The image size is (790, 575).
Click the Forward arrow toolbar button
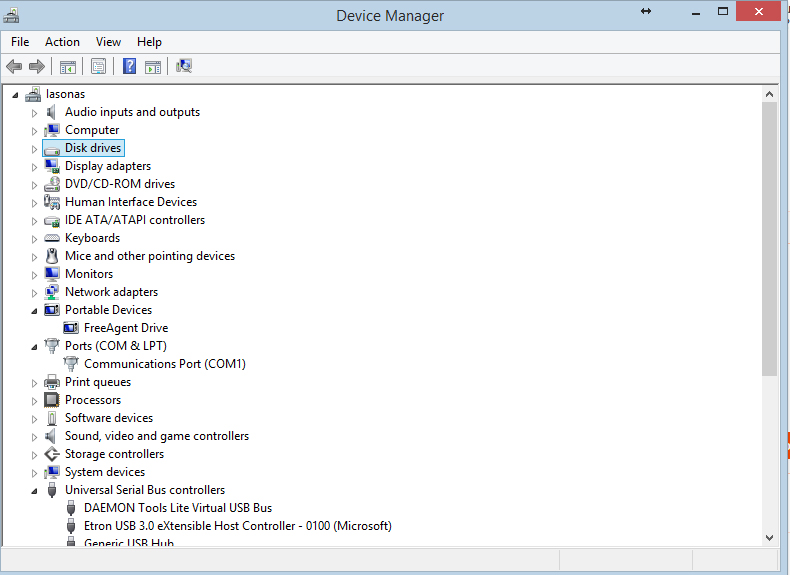coord(37,67)
